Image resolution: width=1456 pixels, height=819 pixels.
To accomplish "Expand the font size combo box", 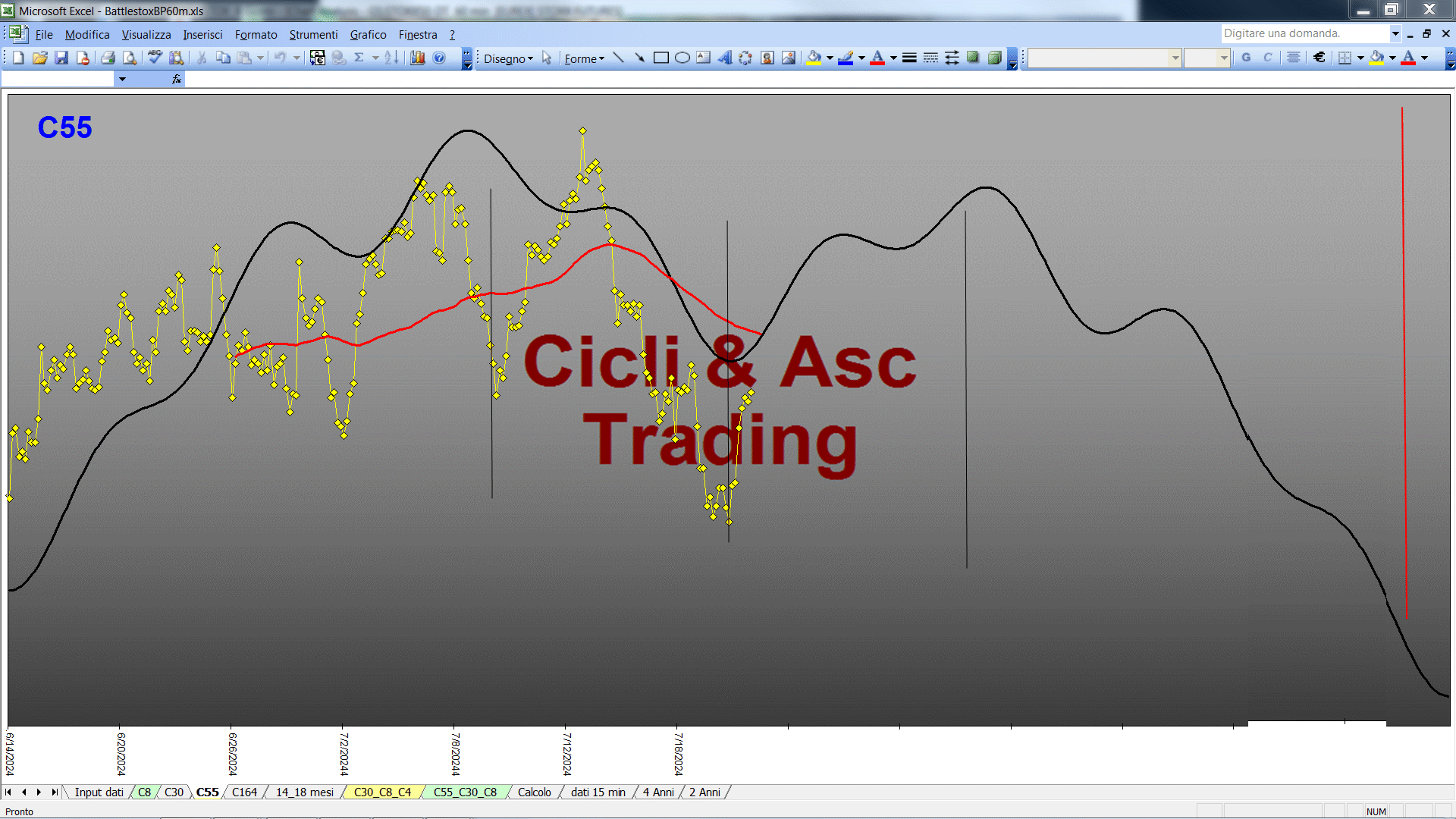I will tap(1223, 58).
